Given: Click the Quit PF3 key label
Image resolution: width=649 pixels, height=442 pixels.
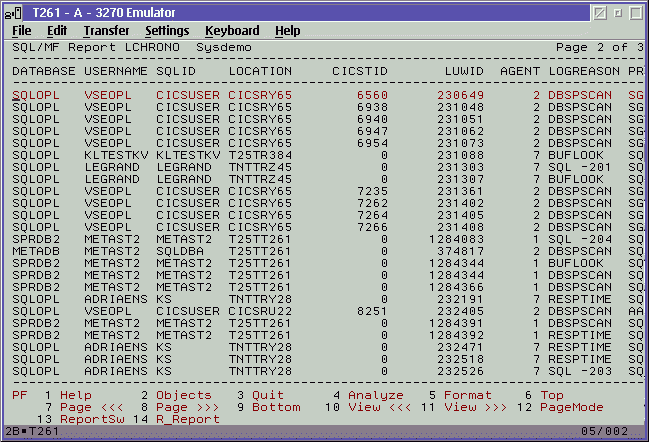Looking at the screenshot, I should click(x=268, y=395).
